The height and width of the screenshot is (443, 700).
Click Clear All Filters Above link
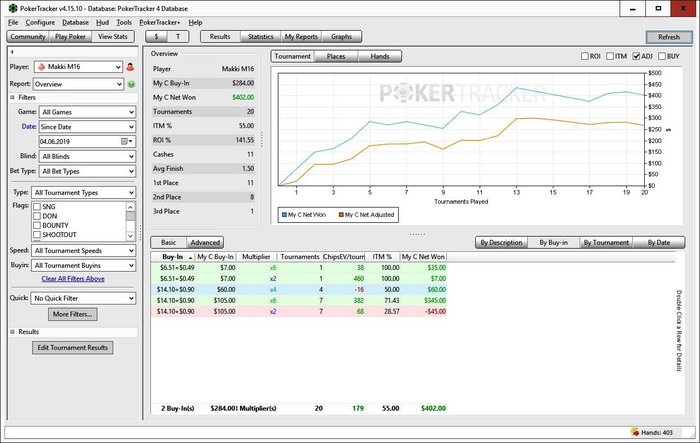[x=73, y=279]
